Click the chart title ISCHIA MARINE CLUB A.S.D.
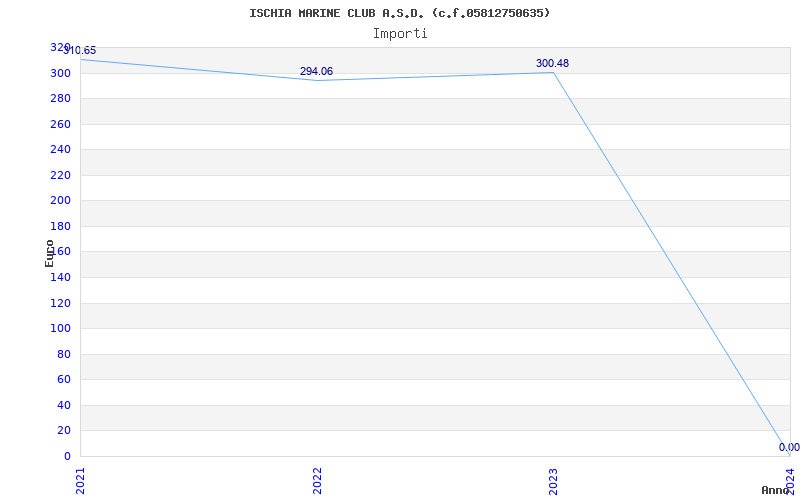Viewport: 800px width, 500px height. click(399, 13)
